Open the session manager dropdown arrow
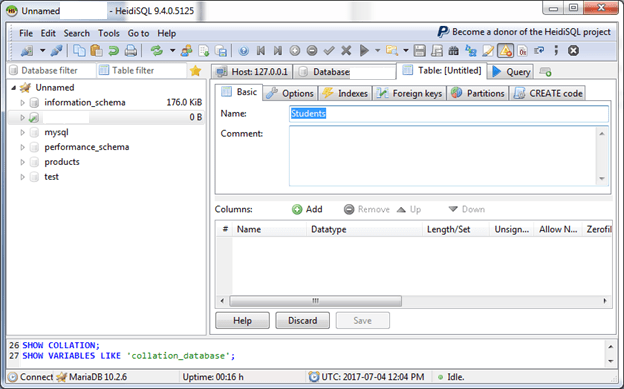Image resolution: width=624 pixels, height=389 pixels. 42,51
